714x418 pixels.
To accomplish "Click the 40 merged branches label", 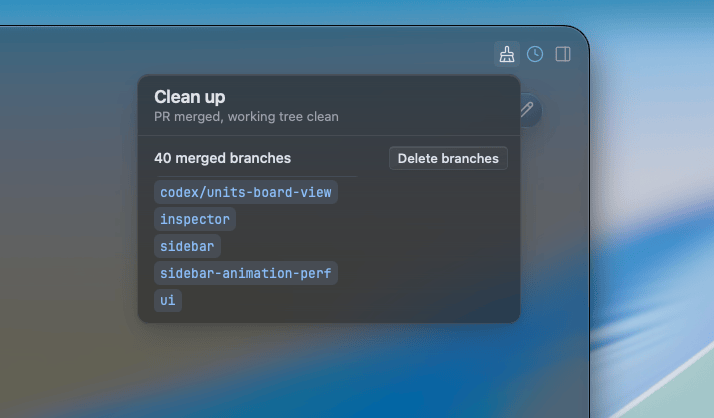I will pyautogui.click(x=222, y=158).
